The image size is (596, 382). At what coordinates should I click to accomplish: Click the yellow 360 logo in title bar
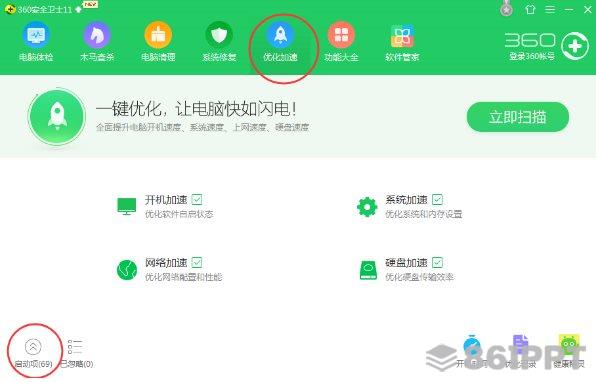pyautogui.click(x=10, y=9)
